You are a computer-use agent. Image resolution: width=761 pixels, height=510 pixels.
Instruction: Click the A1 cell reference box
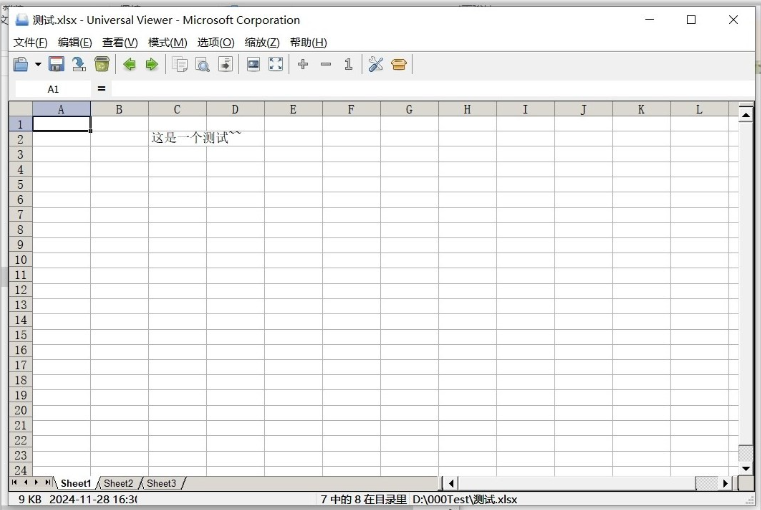pos(53,89)
